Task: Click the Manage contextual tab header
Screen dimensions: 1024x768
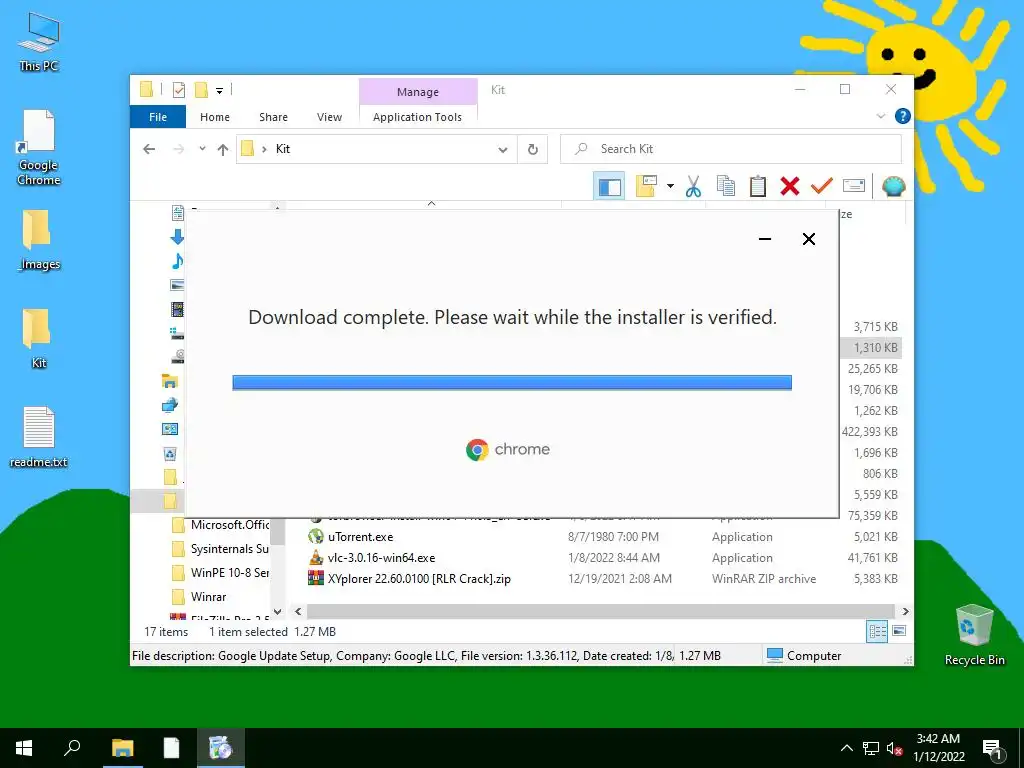Action: click(418, 92)
